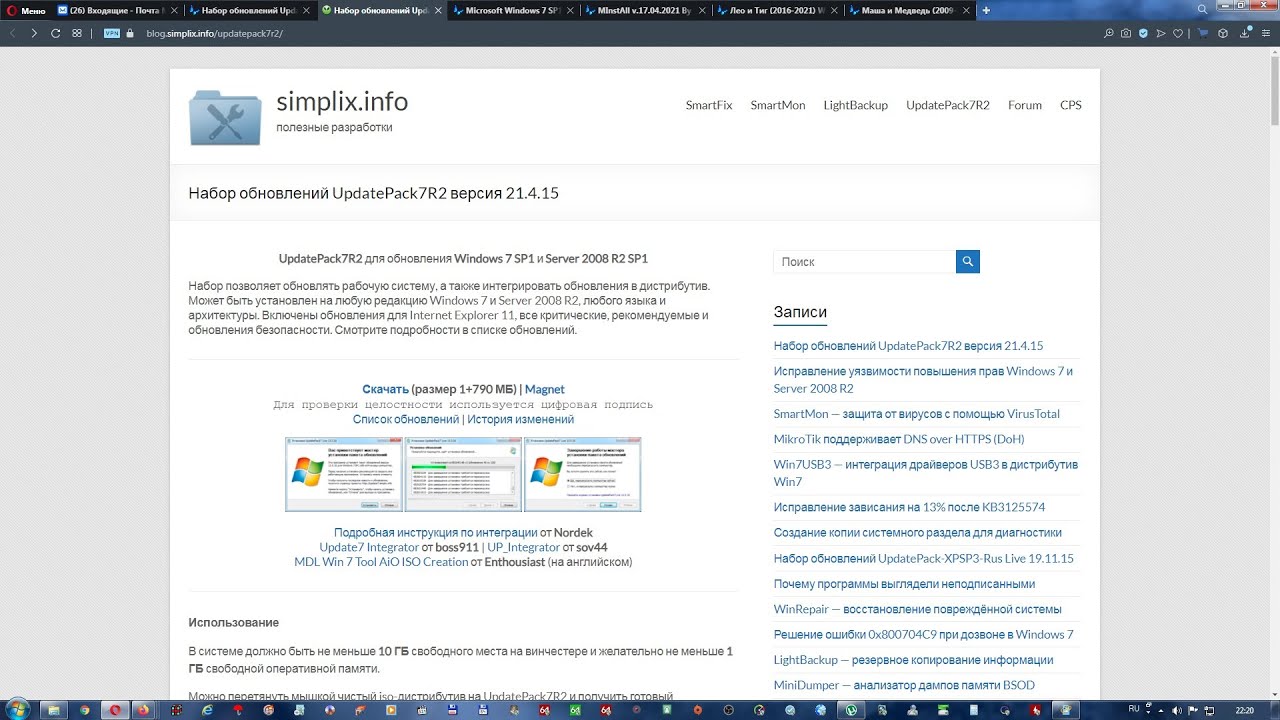The image size is (1280, 720).
Task: Open Исправление зависания на 13% post
Action: (x=909, y=507)
